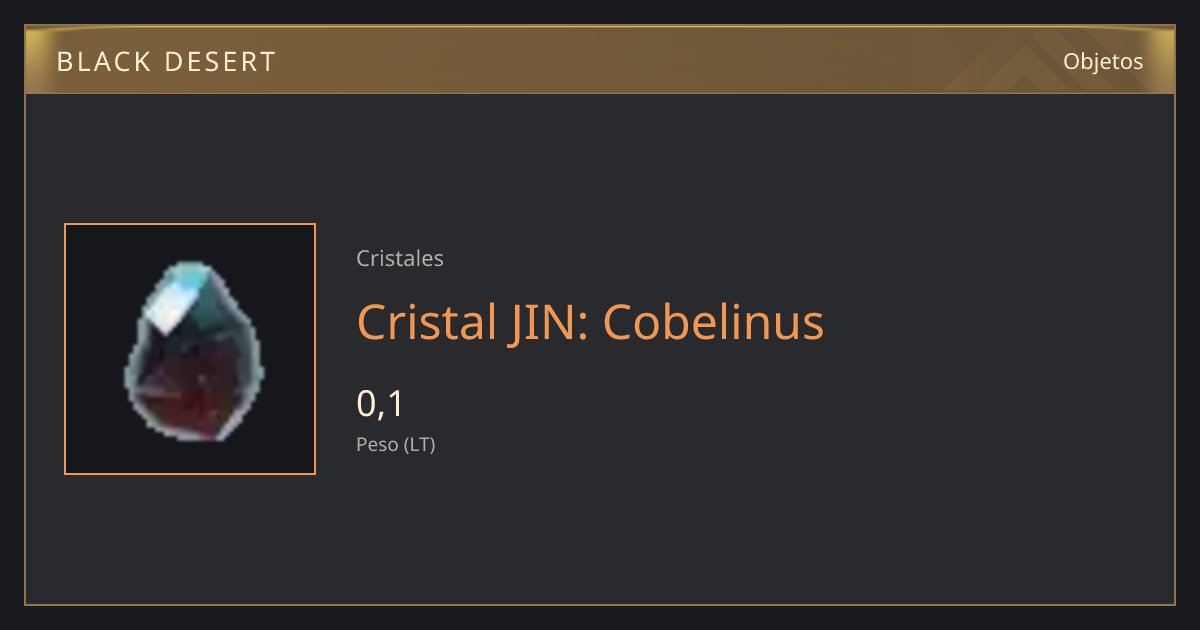Click the Cristal JIN: Cobelinus crystal icon

194,351
